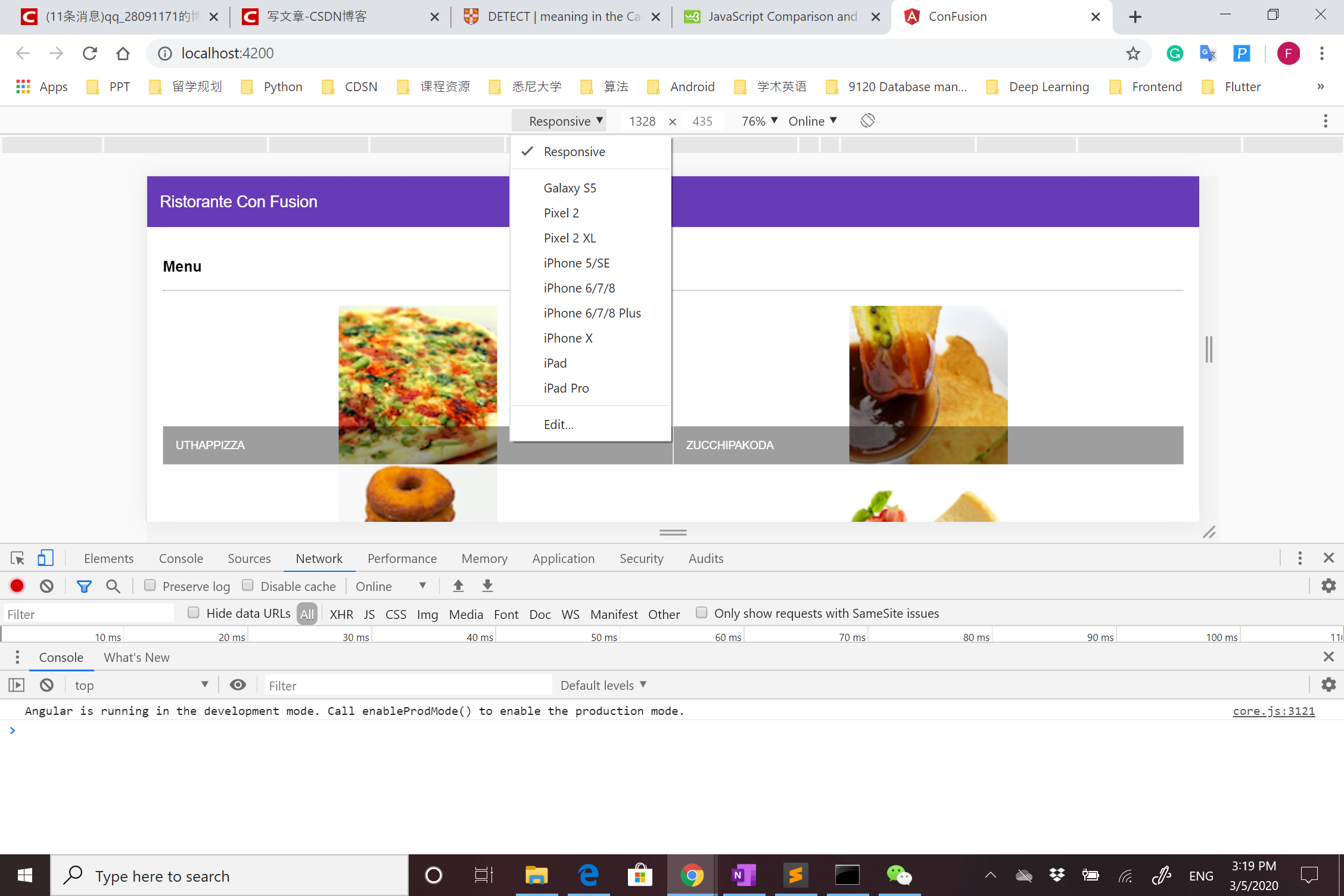Click the rotate device orientation icon
The width and height of the screenshot is (1344, 896).
click(867, 121)
